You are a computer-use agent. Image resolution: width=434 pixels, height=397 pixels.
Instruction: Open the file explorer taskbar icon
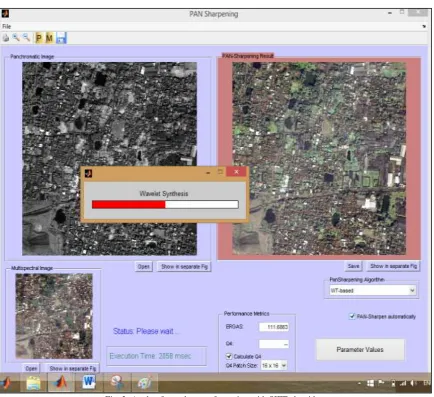33,382
